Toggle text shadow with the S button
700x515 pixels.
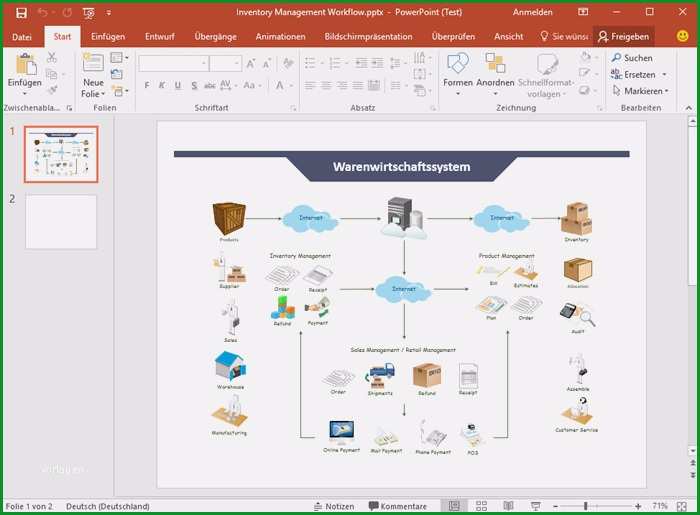[x=194, y=85]
